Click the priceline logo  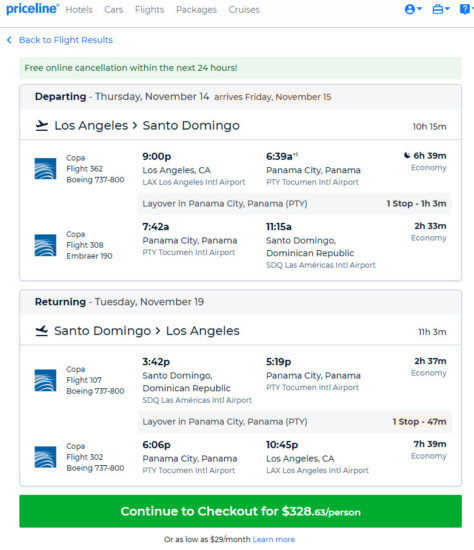[32, 9]
